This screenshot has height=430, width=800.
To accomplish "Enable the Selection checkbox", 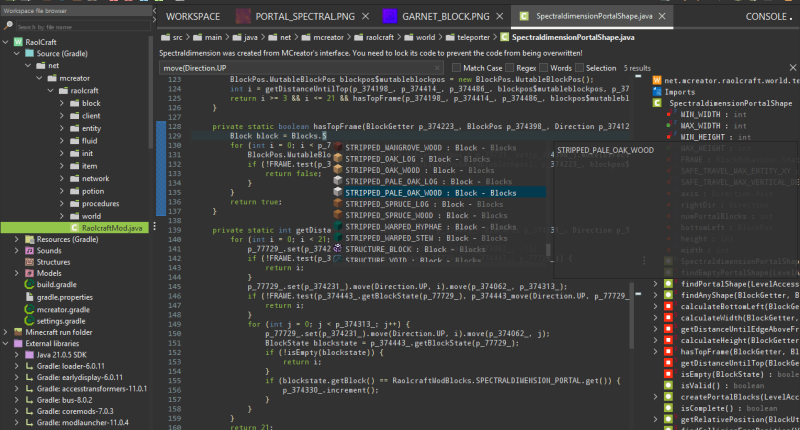I will tap(580, 67).
